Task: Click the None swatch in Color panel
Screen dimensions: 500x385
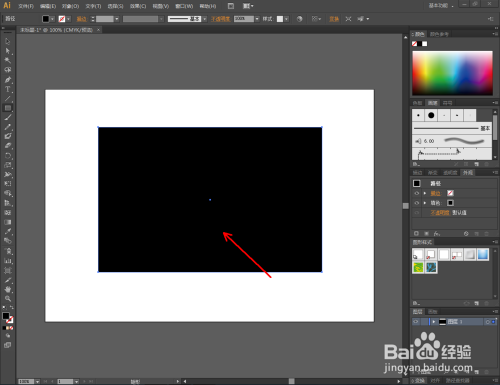Action: (414, 44)
